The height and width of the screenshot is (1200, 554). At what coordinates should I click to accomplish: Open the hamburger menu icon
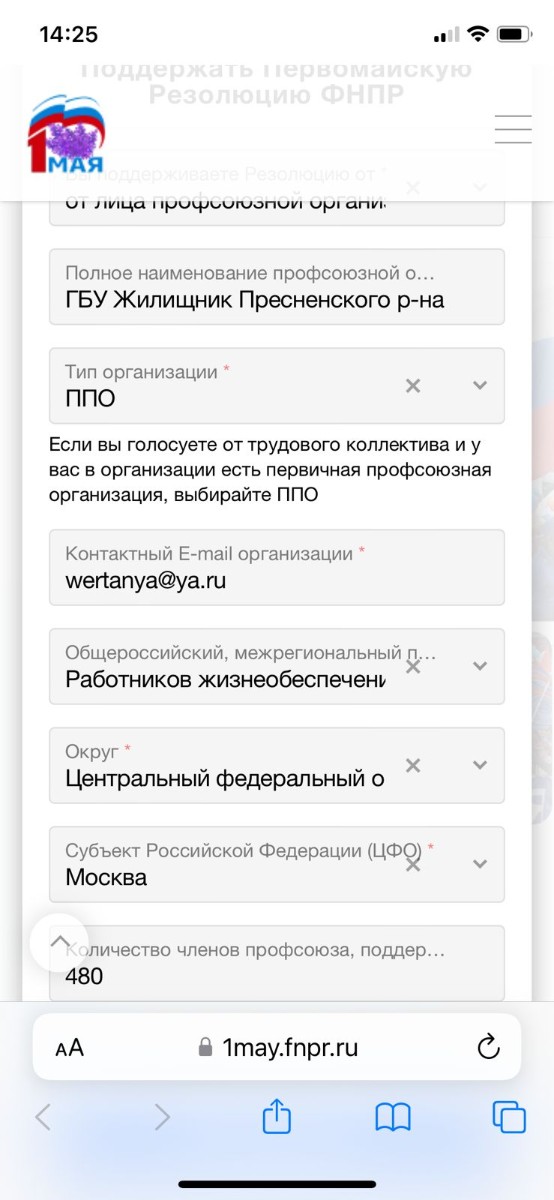coord(513,130)
